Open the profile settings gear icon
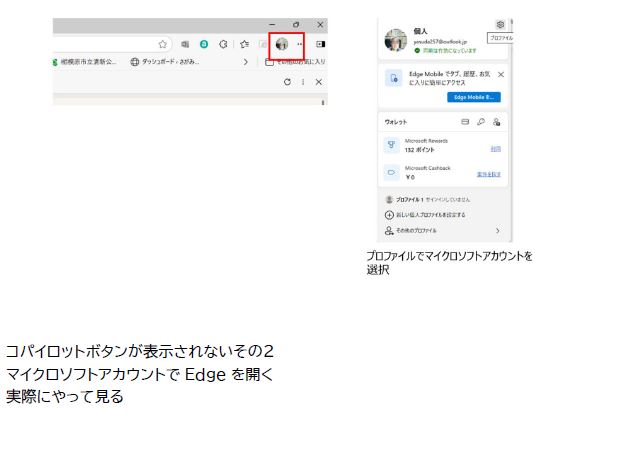 500,24
